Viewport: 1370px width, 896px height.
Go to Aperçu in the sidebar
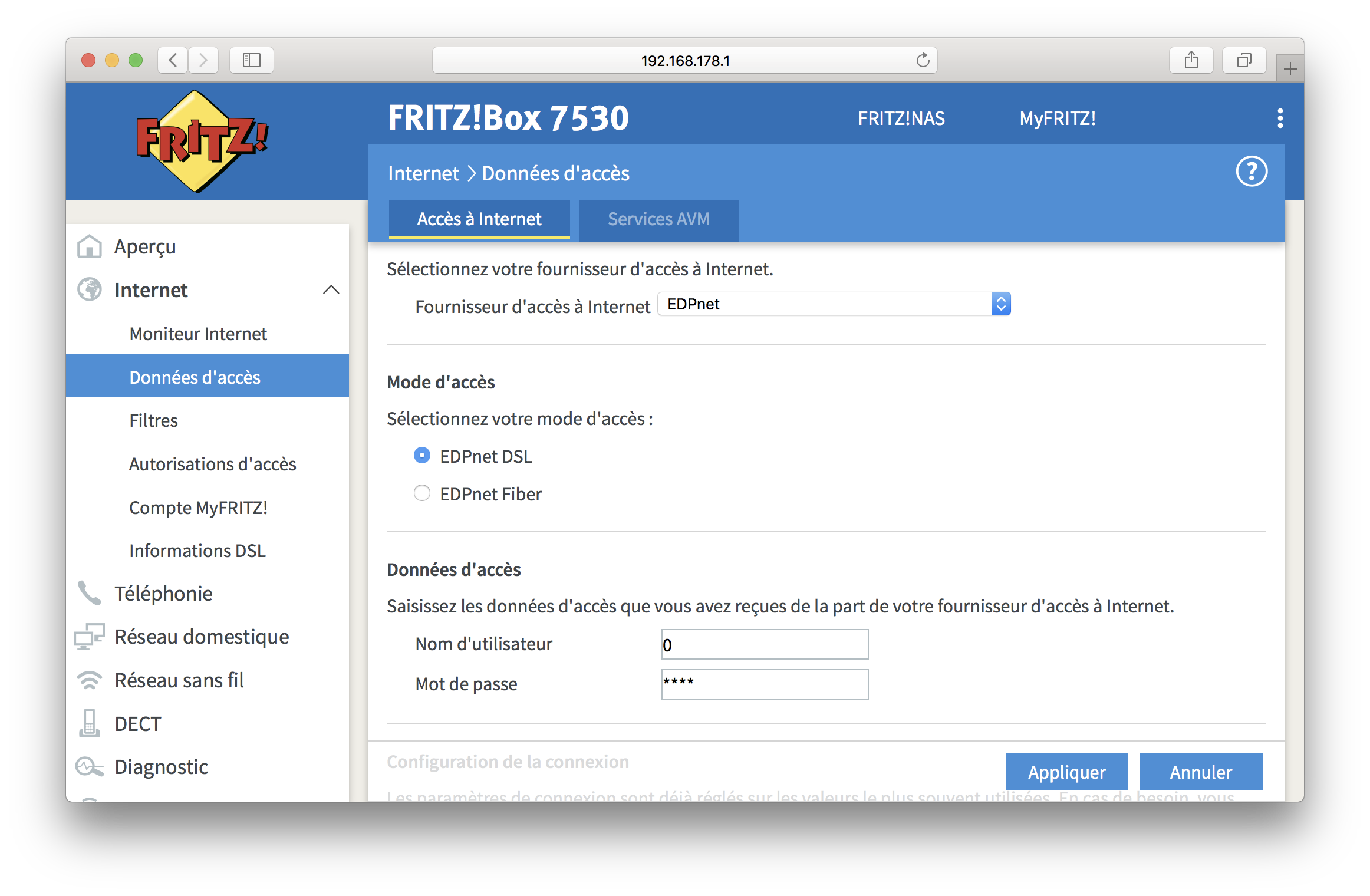pyautogui.click(x=145, y=246)
